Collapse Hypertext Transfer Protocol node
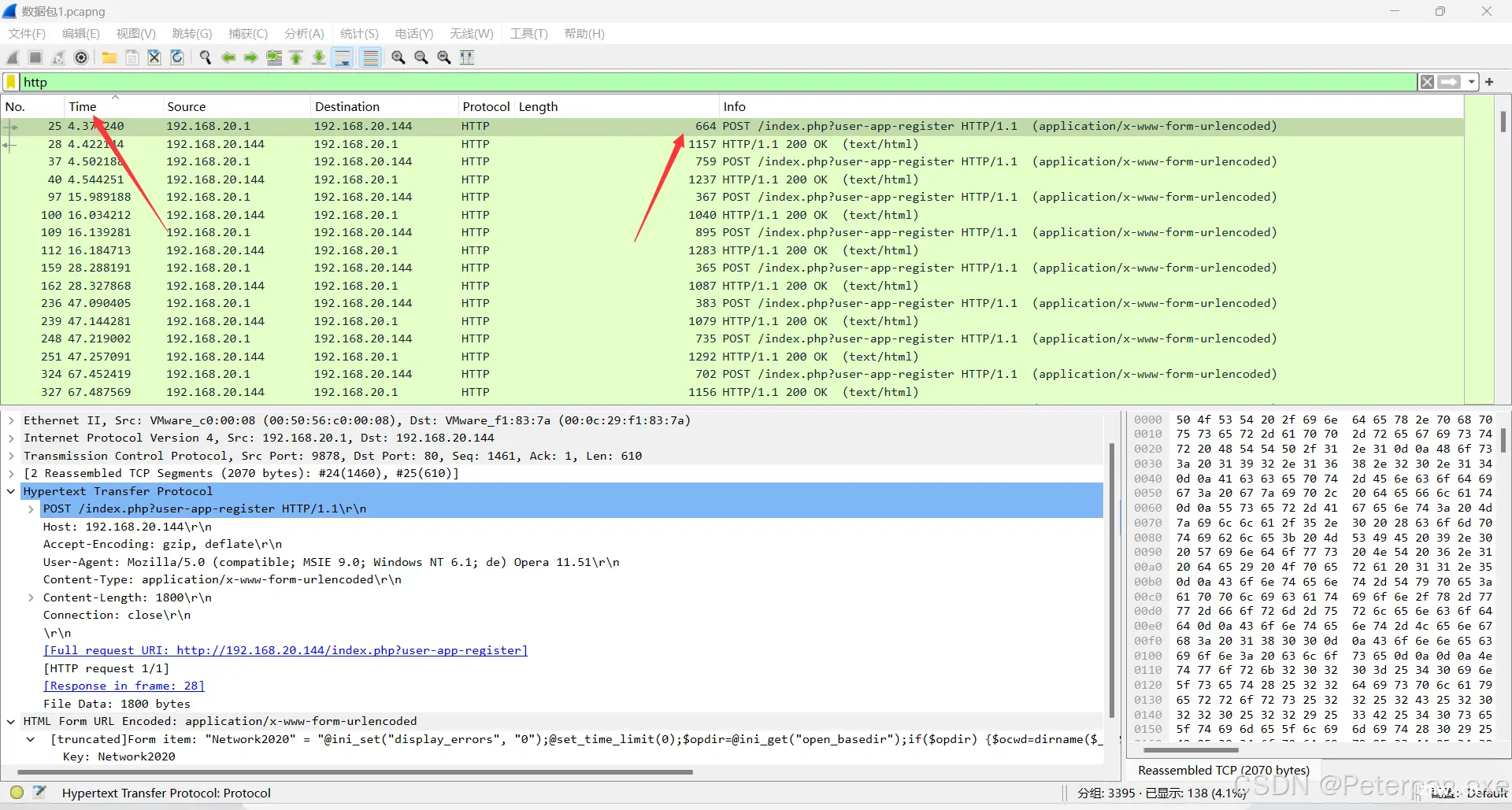 pos(11,491)
